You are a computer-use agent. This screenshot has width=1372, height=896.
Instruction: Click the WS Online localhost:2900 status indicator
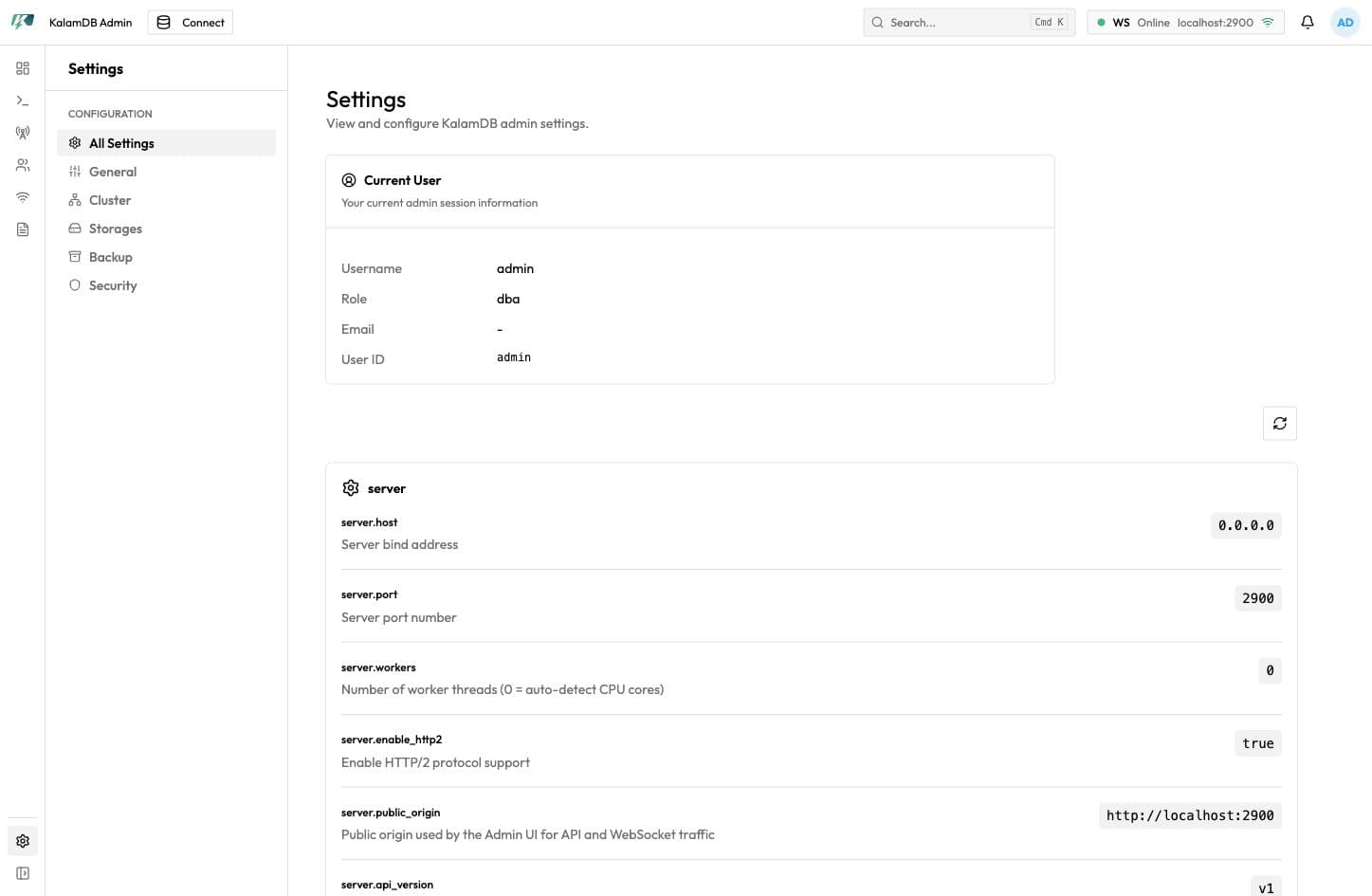click(1185, 22)
